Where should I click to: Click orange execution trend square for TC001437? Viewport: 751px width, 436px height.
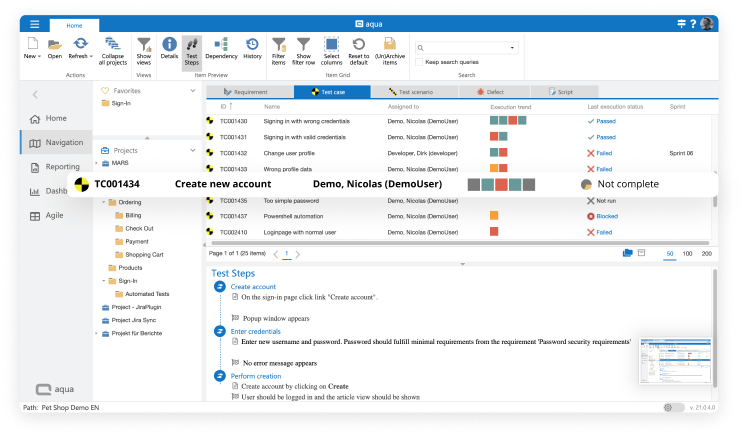tap(494, 216)
